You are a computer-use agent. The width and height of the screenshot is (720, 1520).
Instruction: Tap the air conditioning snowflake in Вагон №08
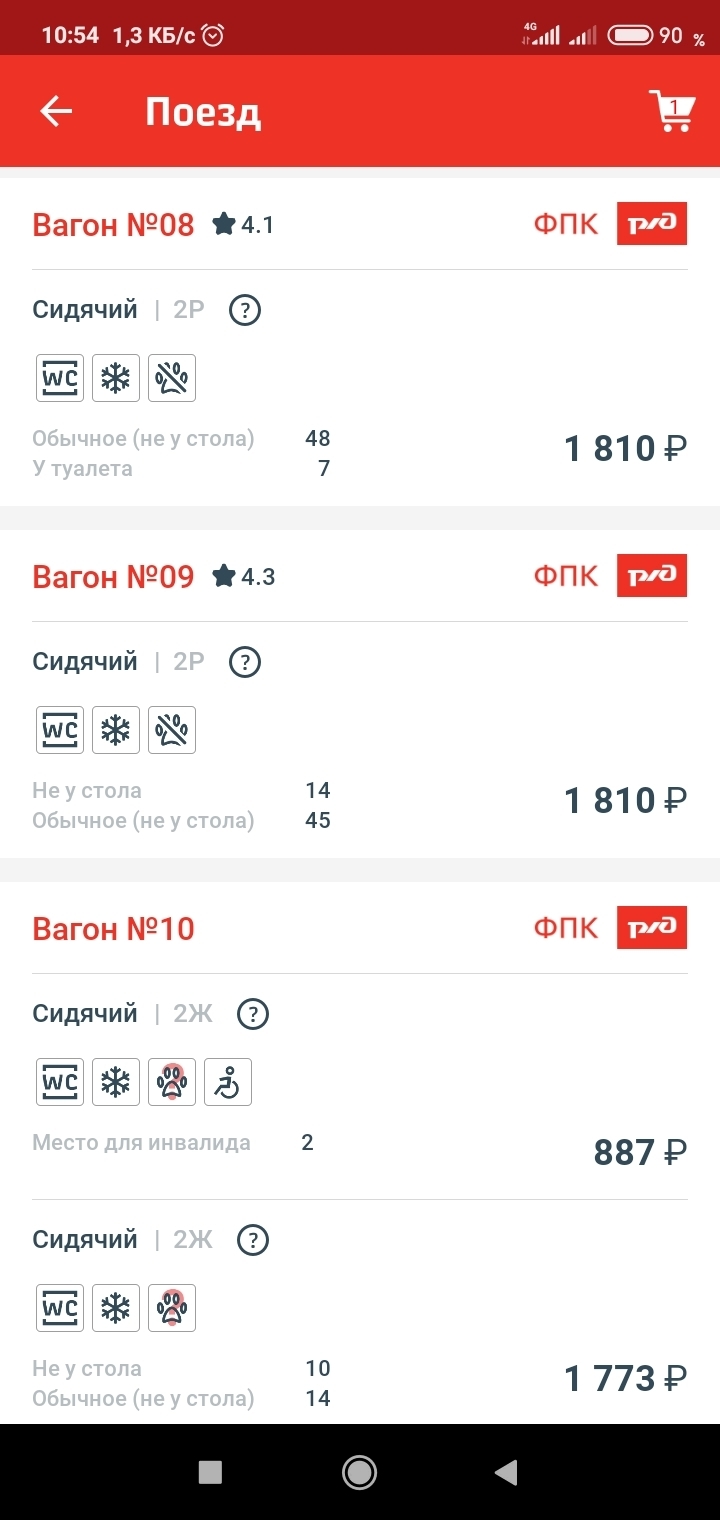116,378
